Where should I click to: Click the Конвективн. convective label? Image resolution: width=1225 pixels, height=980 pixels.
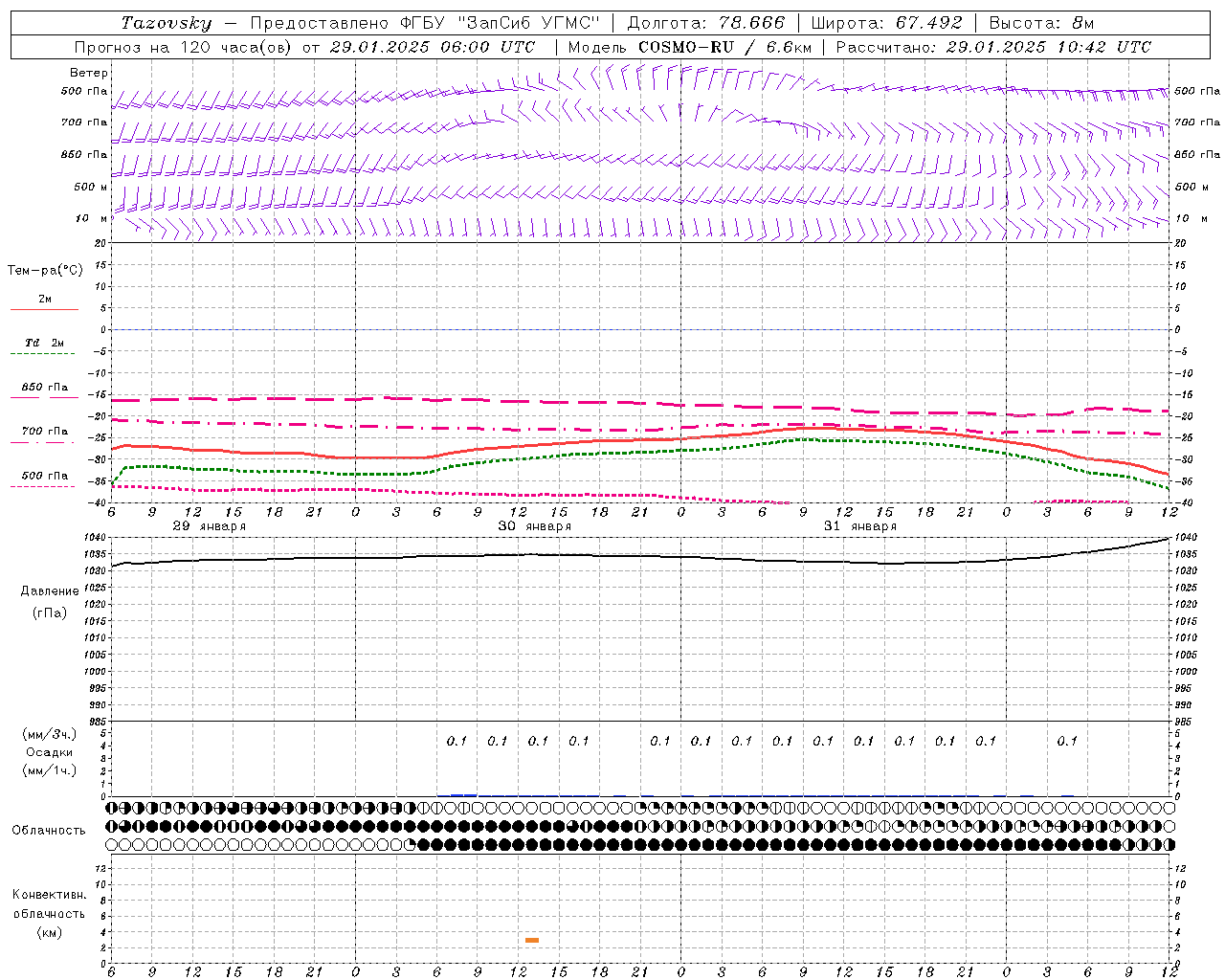pos(49,895)
